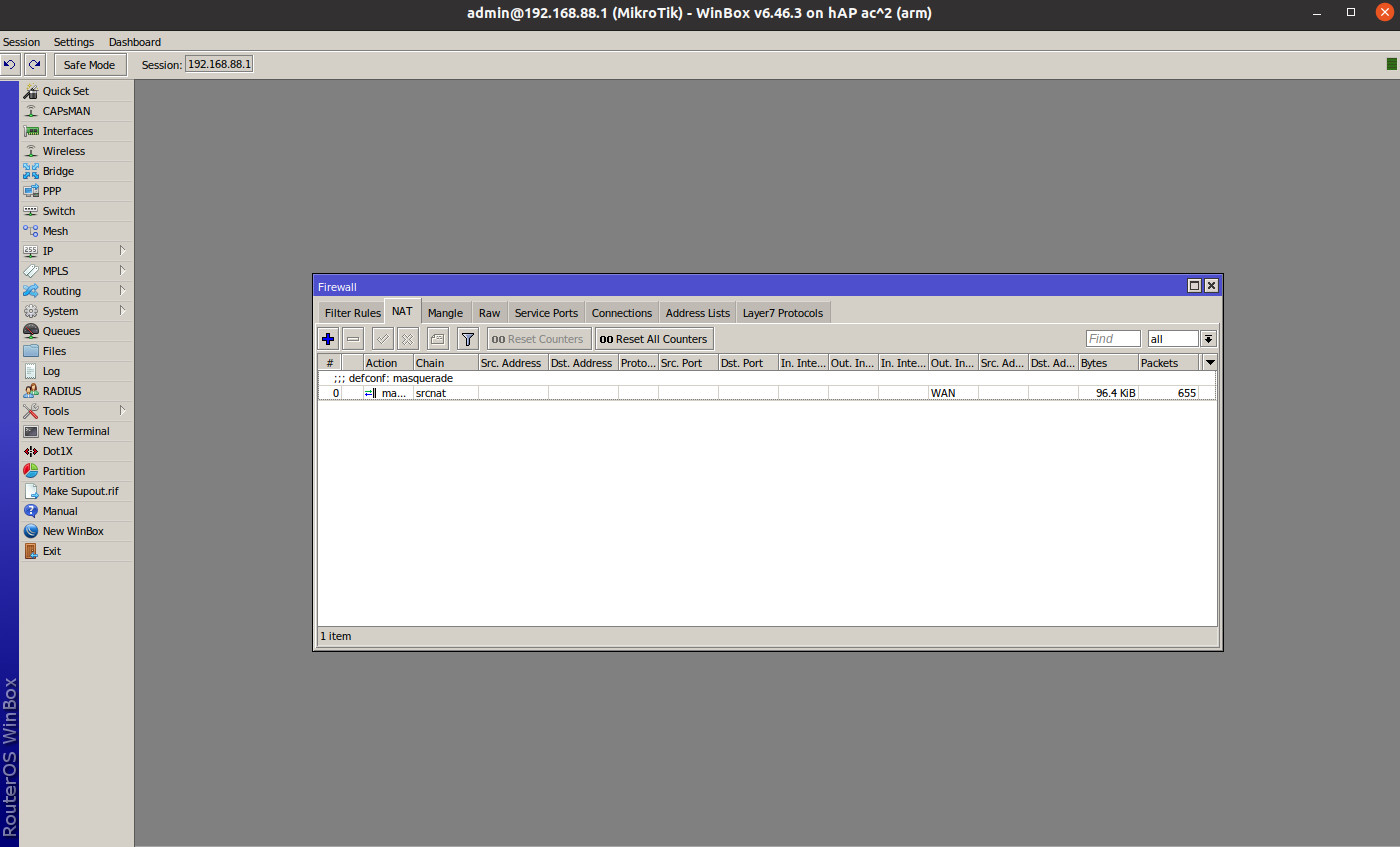This screenshot has width=1400, height=847.
Task: Open the Dashboard menu
Action: pyautogui.click(x=135, y=42)
